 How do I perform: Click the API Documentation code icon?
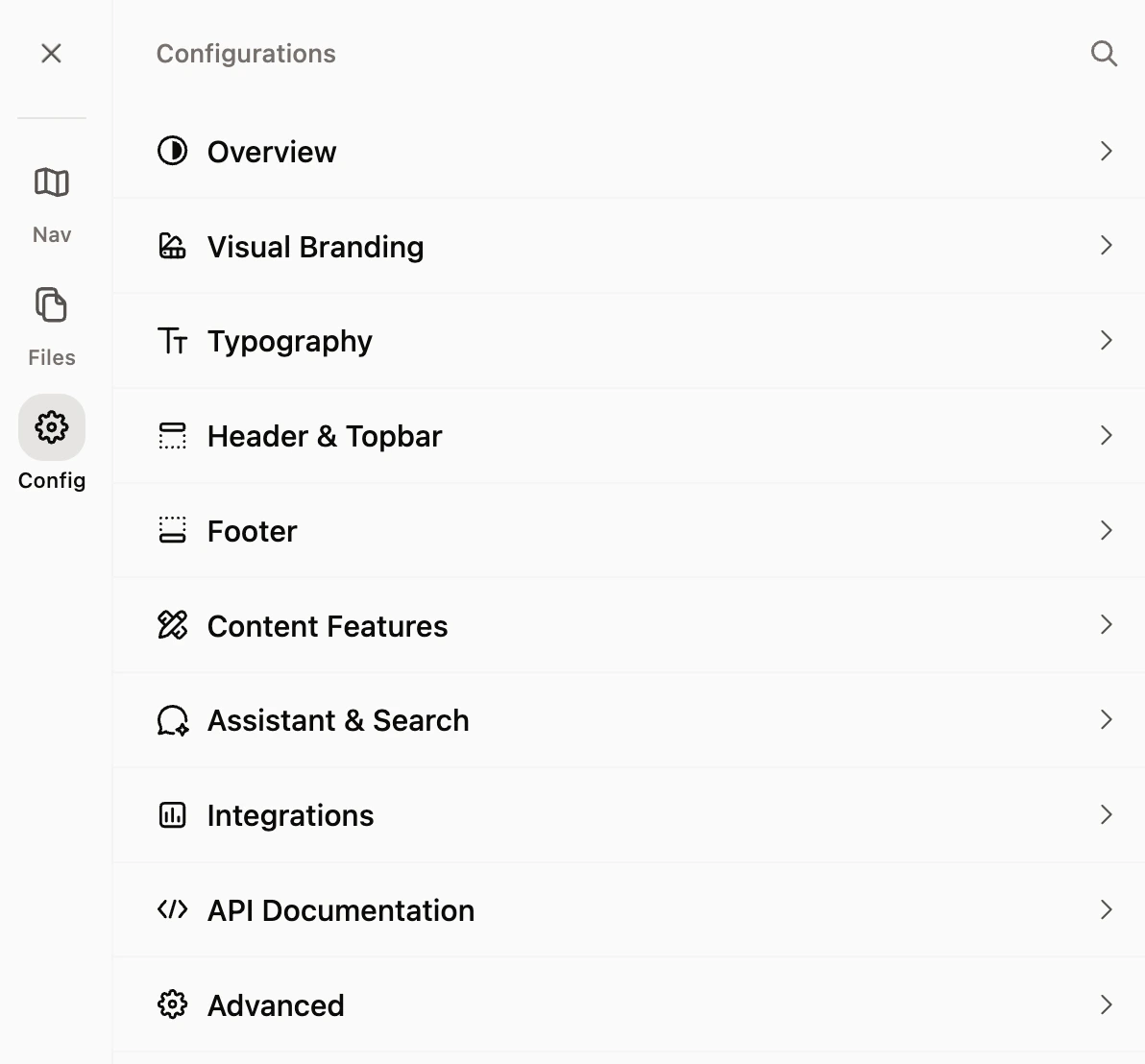[172, 909]
